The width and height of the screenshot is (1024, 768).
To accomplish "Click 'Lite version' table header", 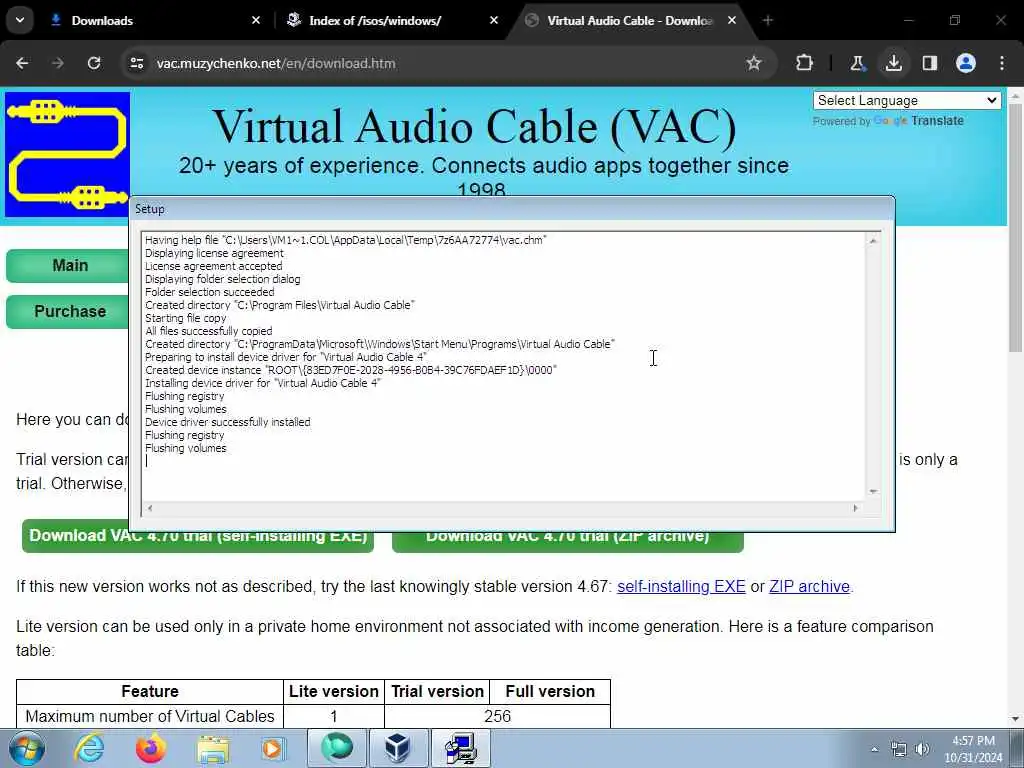I will (x=334, y=692).
